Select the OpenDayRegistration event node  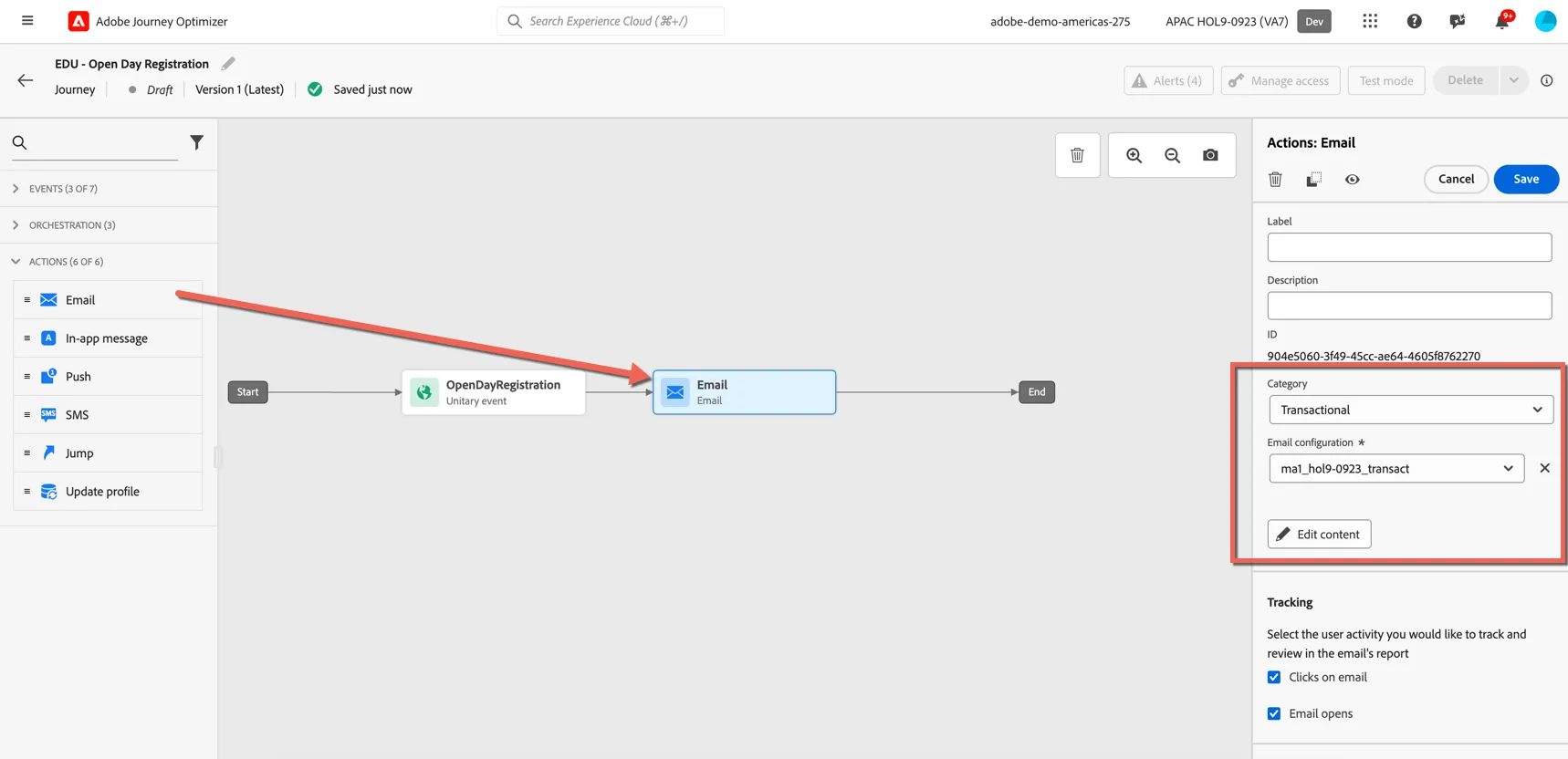494,392
